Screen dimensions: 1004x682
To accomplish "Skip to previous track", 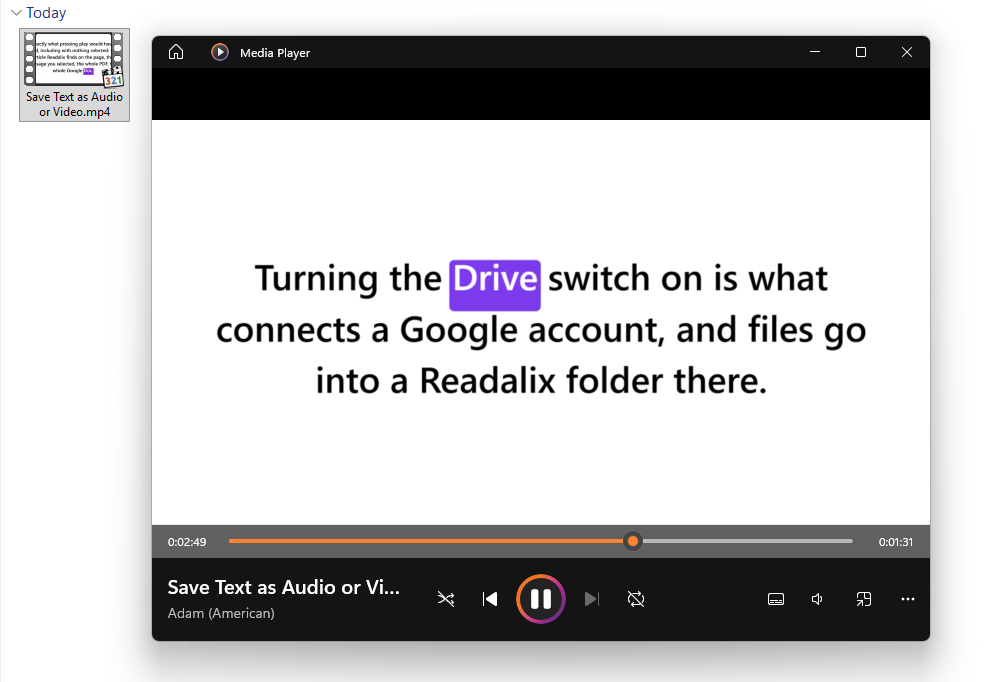I will coord(490,599).
